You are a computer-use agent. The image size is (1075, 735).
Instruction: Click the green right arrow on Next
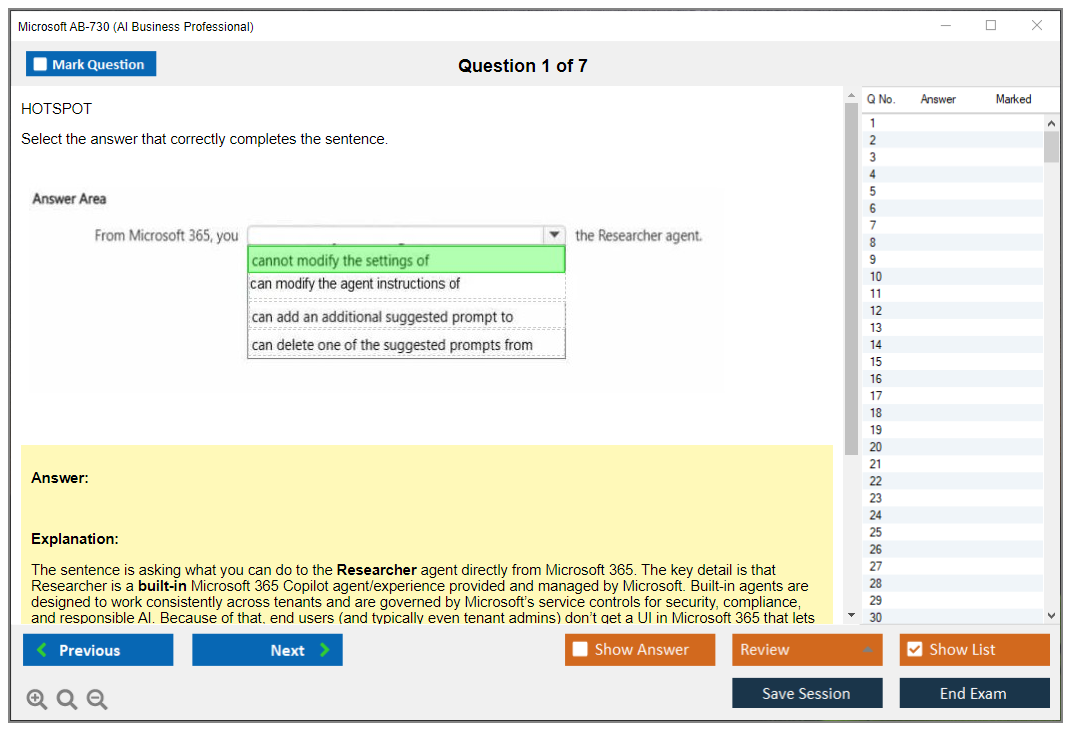tap(325, 650)
